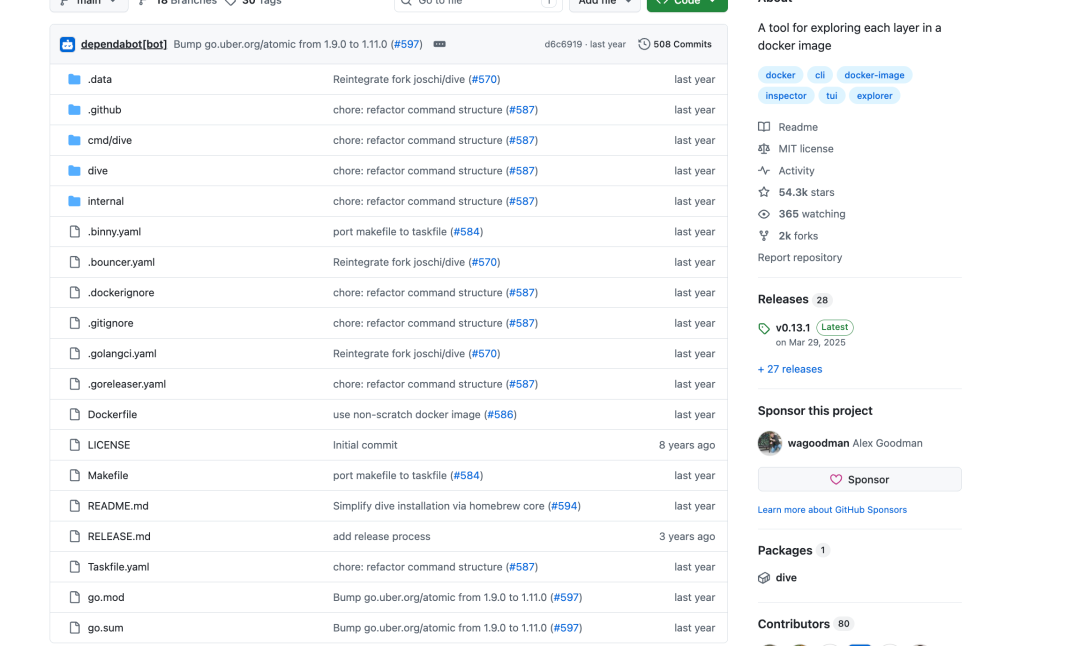Click the cmd/dive folder icon

(x=74, y=140)
